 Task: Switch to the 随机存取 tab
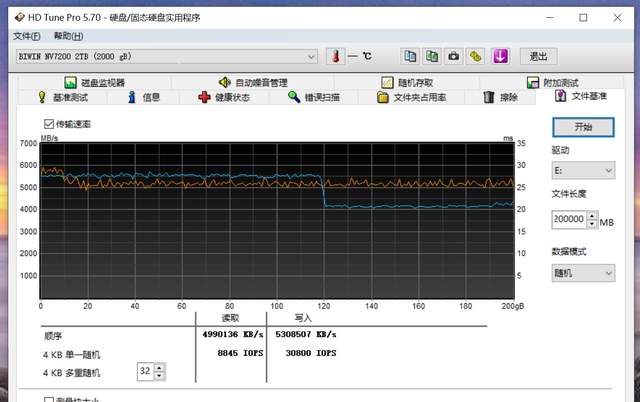click(x=407, y=83)
